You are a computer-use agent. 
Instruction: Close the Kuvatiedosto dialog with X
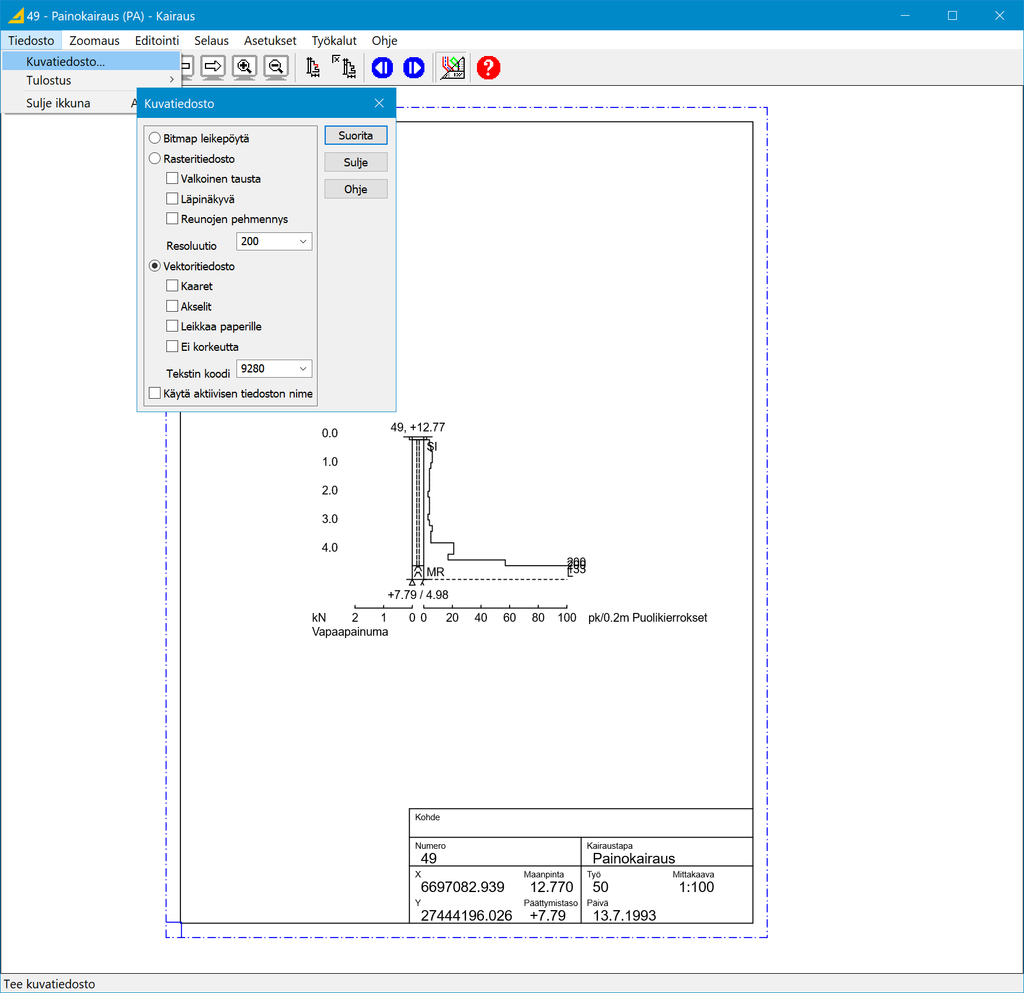(379, 103)
